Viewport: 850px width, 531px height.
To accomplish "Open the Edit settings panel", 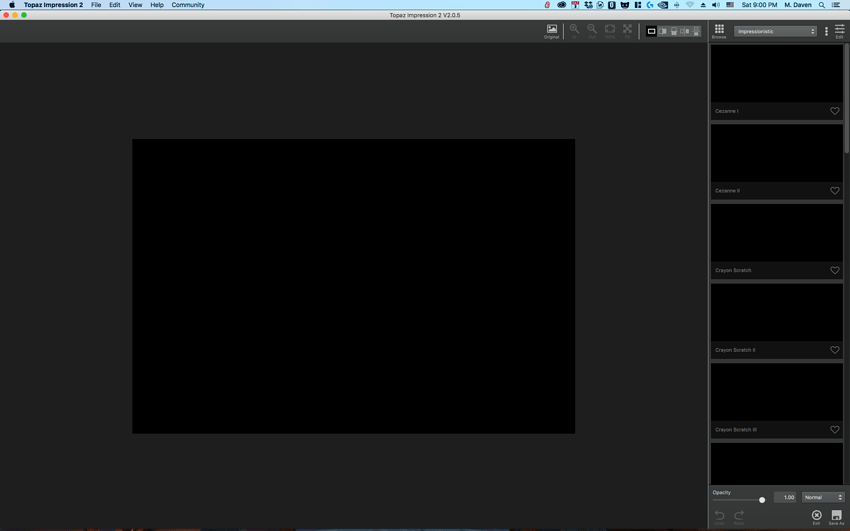I will pyautogui.click(x=839, y=31).
